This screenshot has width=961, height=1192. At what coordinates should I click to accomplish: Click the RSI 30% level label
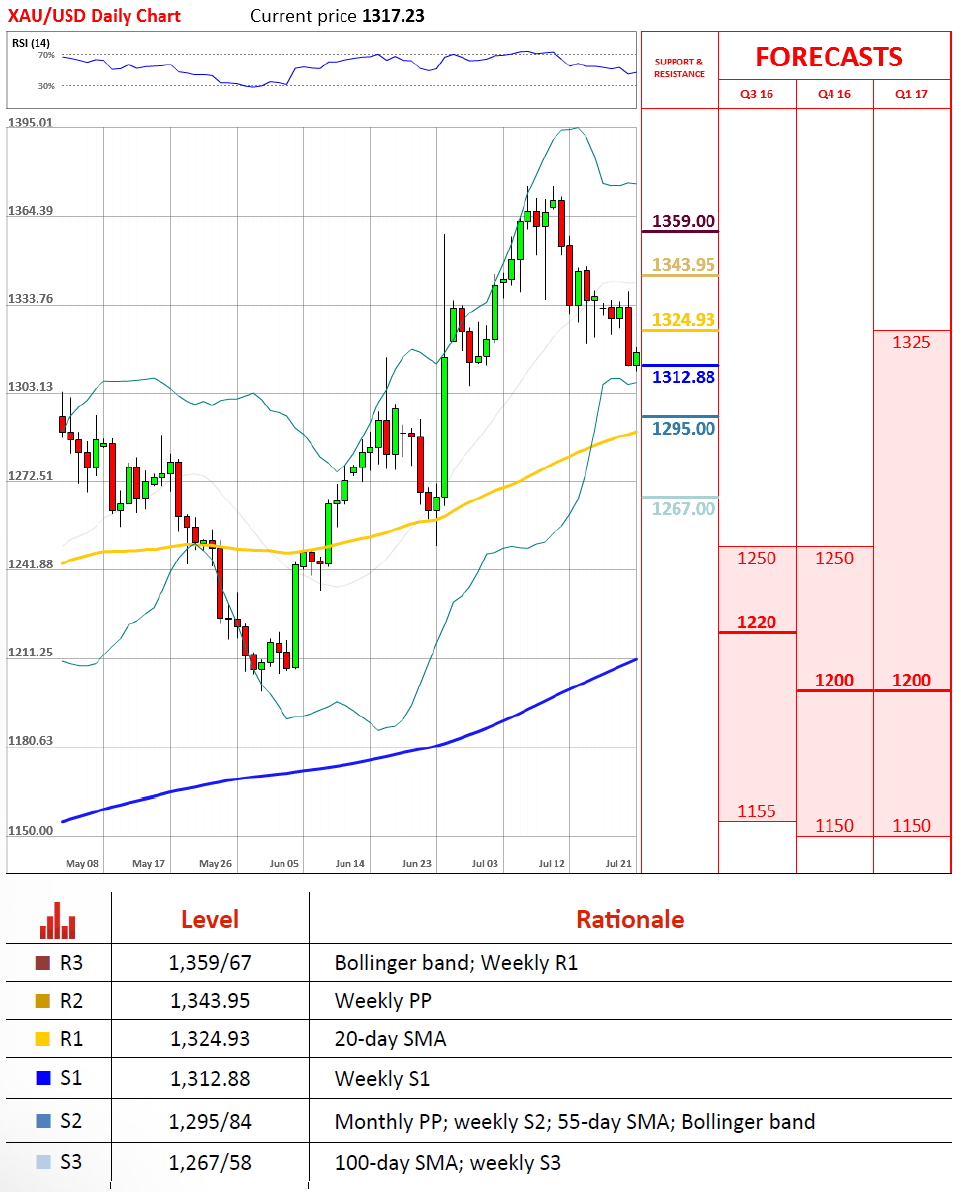[x=46, y=86]
